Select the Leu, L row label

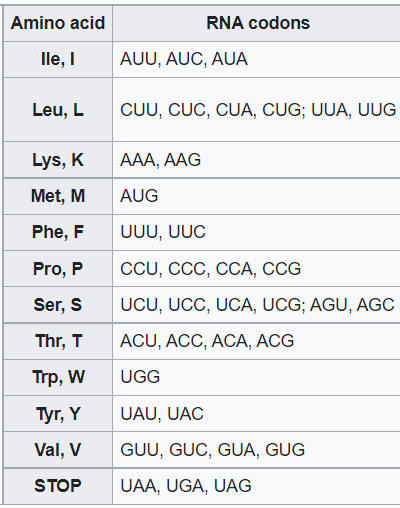58,110
